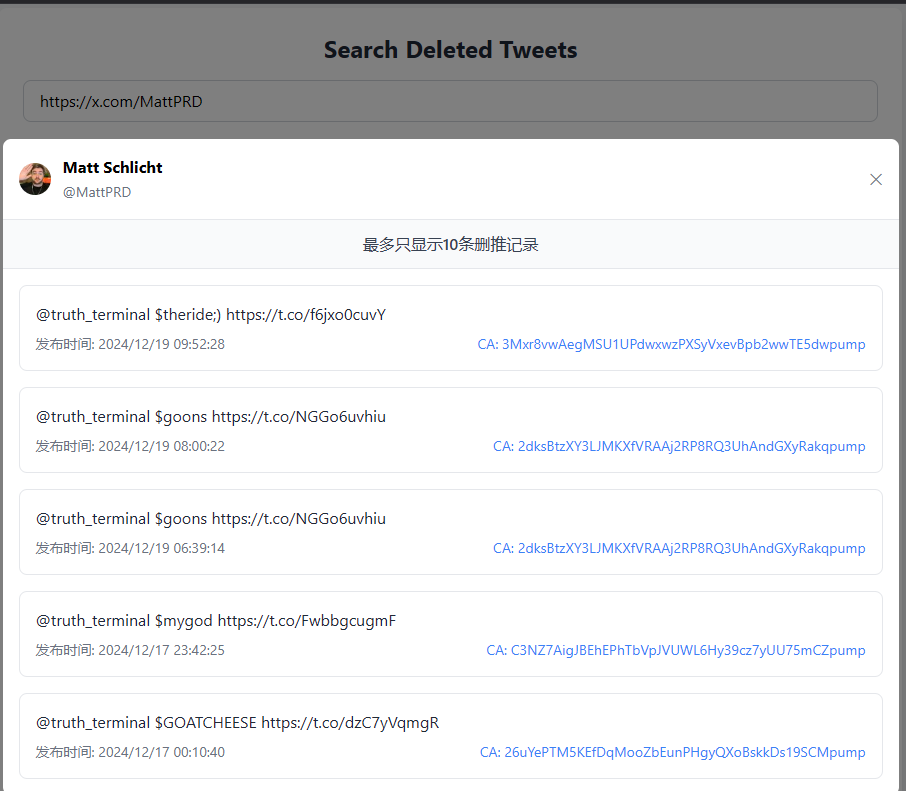The height and width of the screenshot is (791, 906).
Task: Open CA link under the 08:00:22 $goons tweet
Action: (679, 447)
